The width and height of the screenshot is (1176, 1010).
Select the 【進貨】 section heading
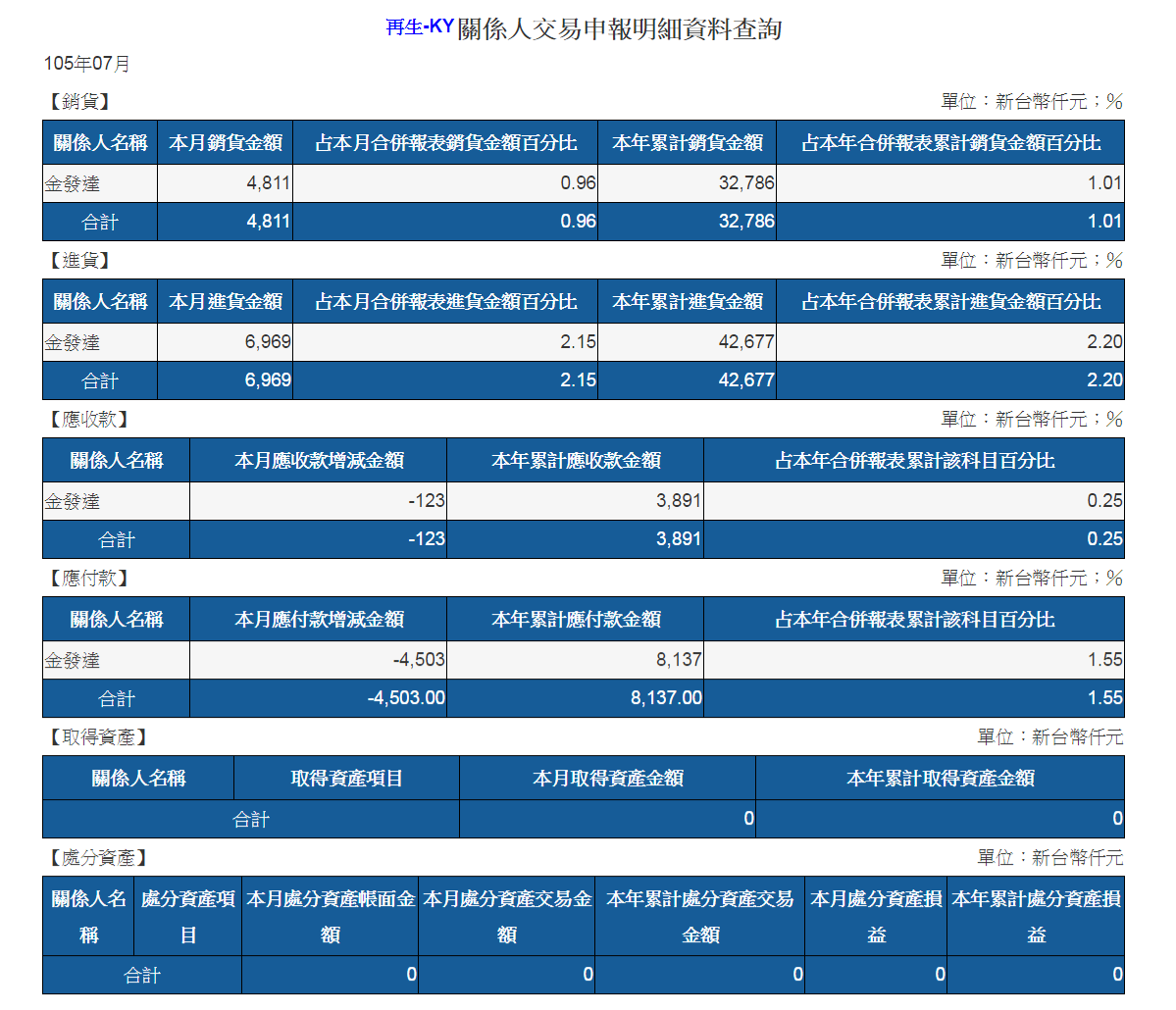(79, 260)
